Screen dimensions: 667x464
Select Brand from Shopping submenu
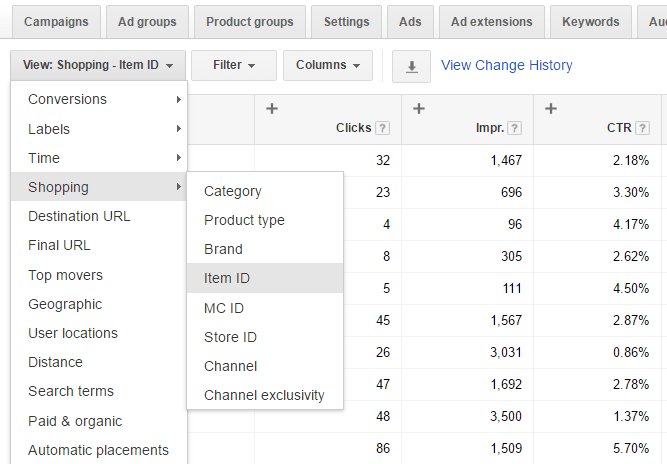coord(223,249)
